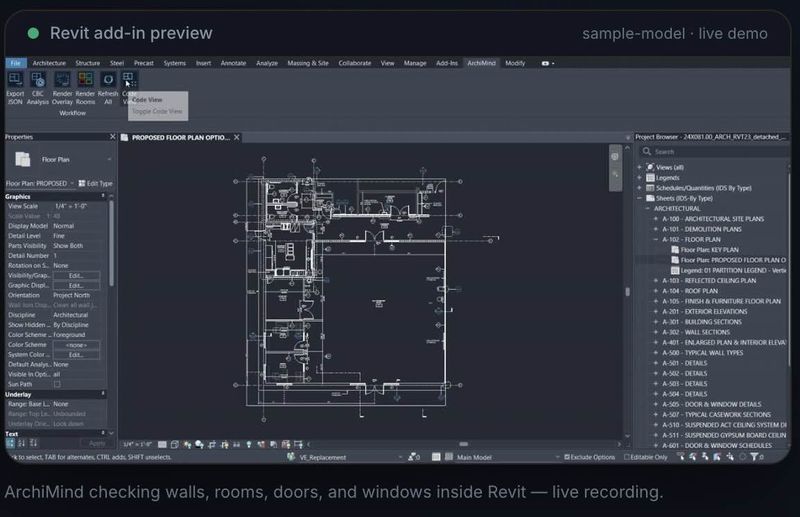Switch to the Architecture ribbon tab
The image size is (800, 517).
click(x=49, y=63)
